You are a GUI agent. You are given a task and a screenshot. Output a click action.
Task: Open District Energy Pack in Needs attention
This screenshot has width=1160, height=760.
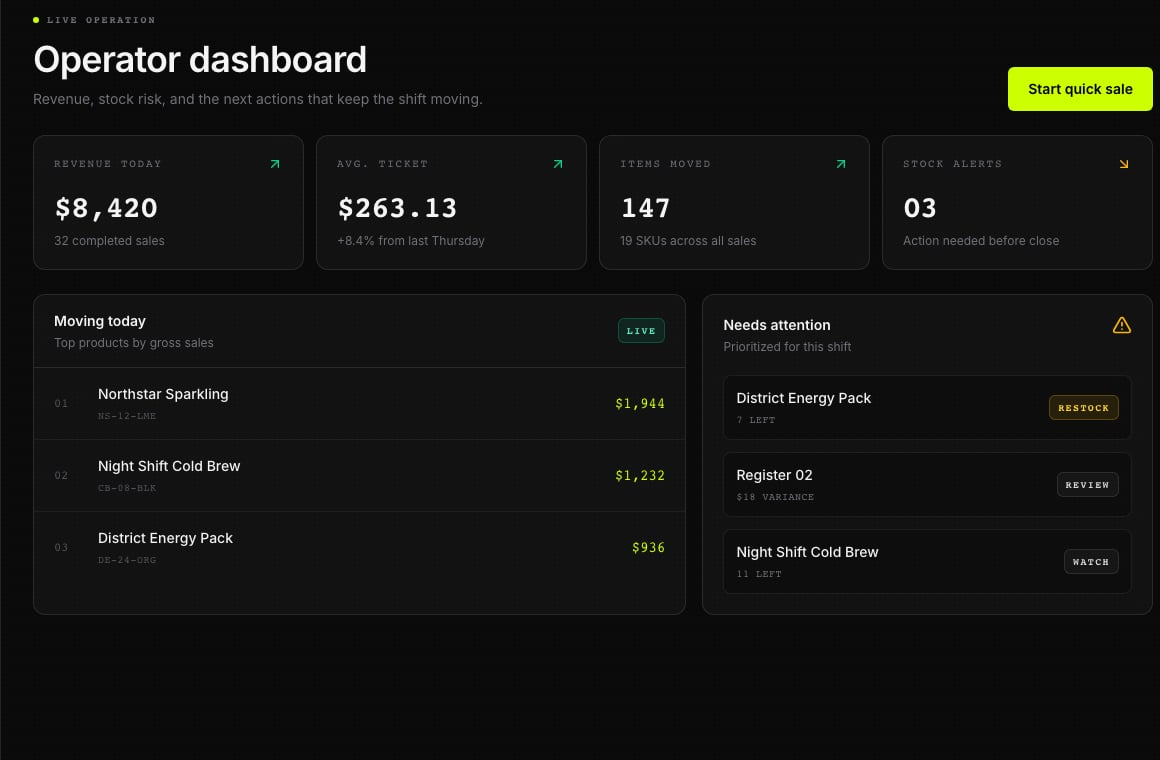tap(927, 408)
